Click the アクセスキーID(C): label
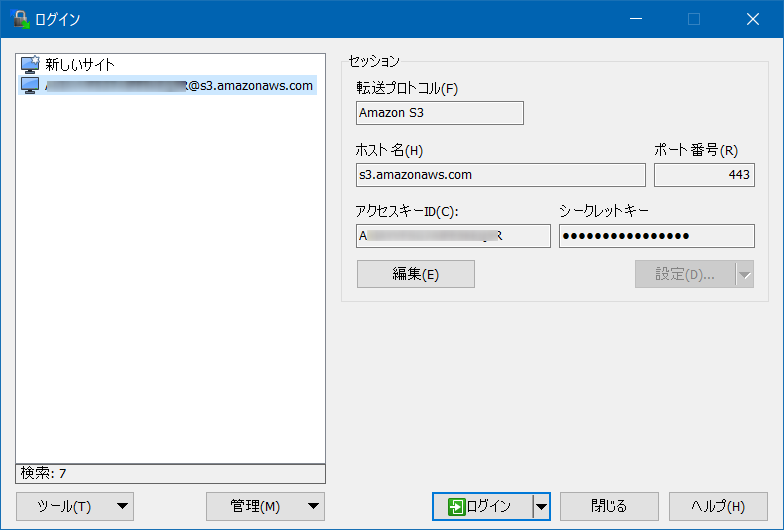Viewport: 784px width, 530px height. (x=406, y=212)
